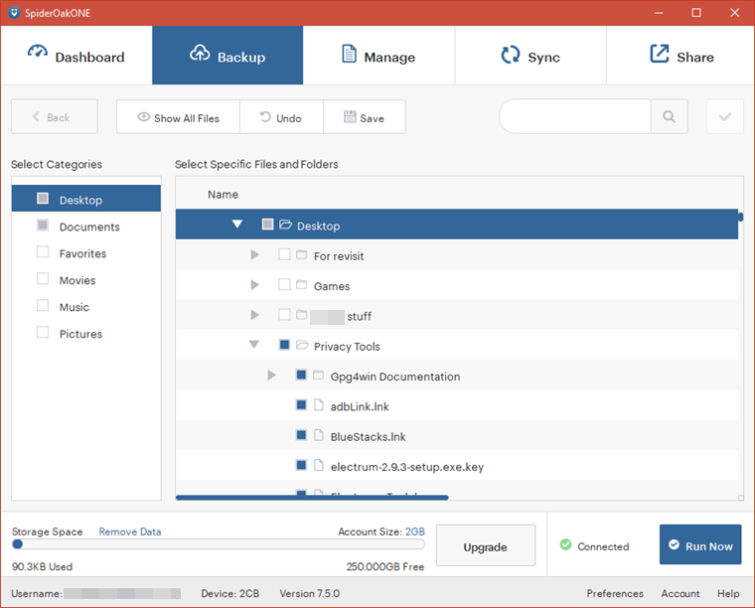Click the Manage document icon
Viewport: 755px width, 608px height.
click(349, 53)
